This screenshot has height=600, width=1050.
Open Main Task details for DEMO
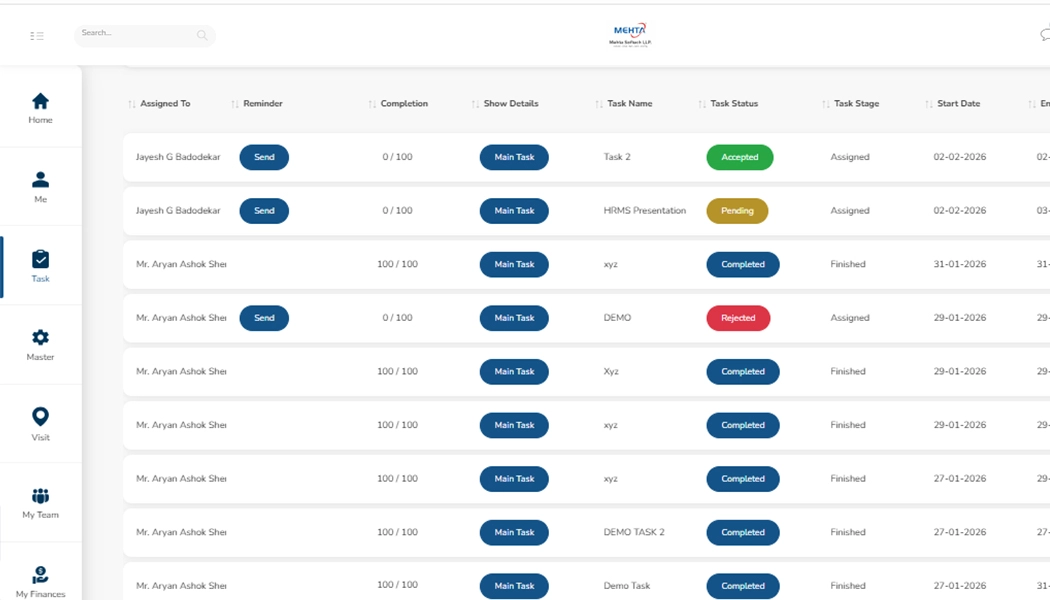[x=514, y=317]
